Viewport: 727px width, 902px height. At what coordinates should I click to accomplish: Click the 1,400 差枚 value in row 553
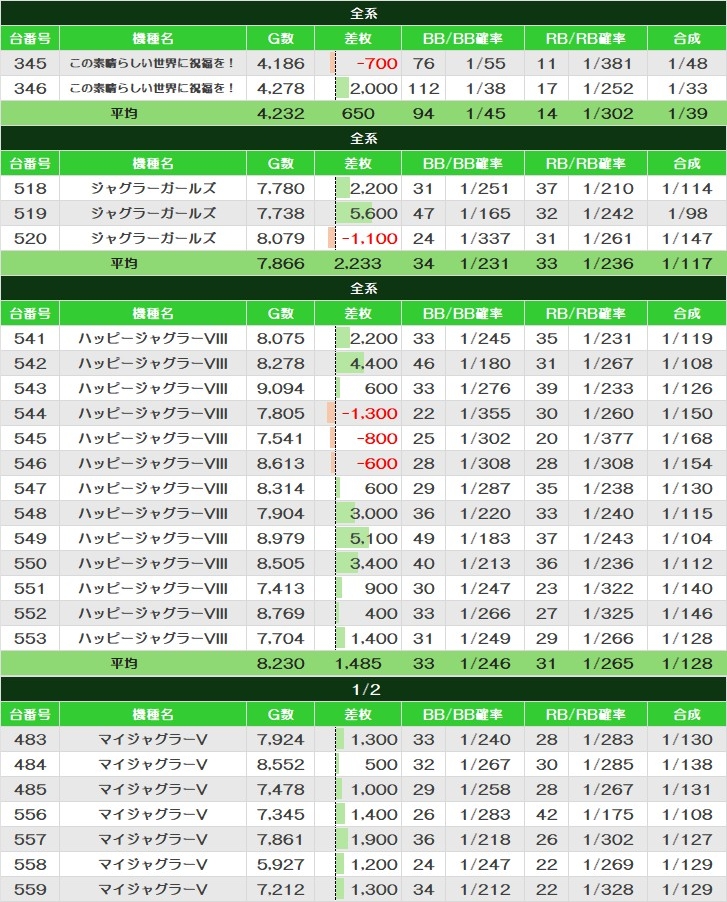click(x=374, y=639)
